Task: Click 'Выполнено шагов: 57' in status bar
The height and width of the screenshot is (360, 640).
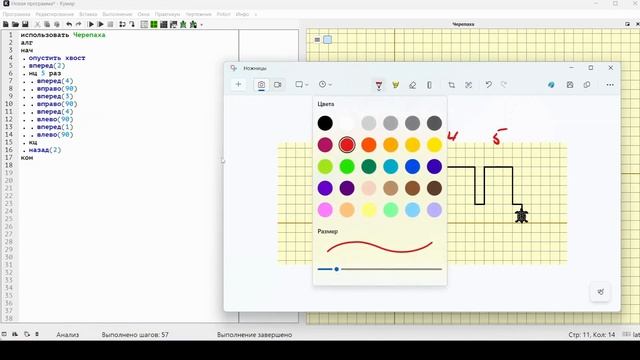Action: click(135, 334)
